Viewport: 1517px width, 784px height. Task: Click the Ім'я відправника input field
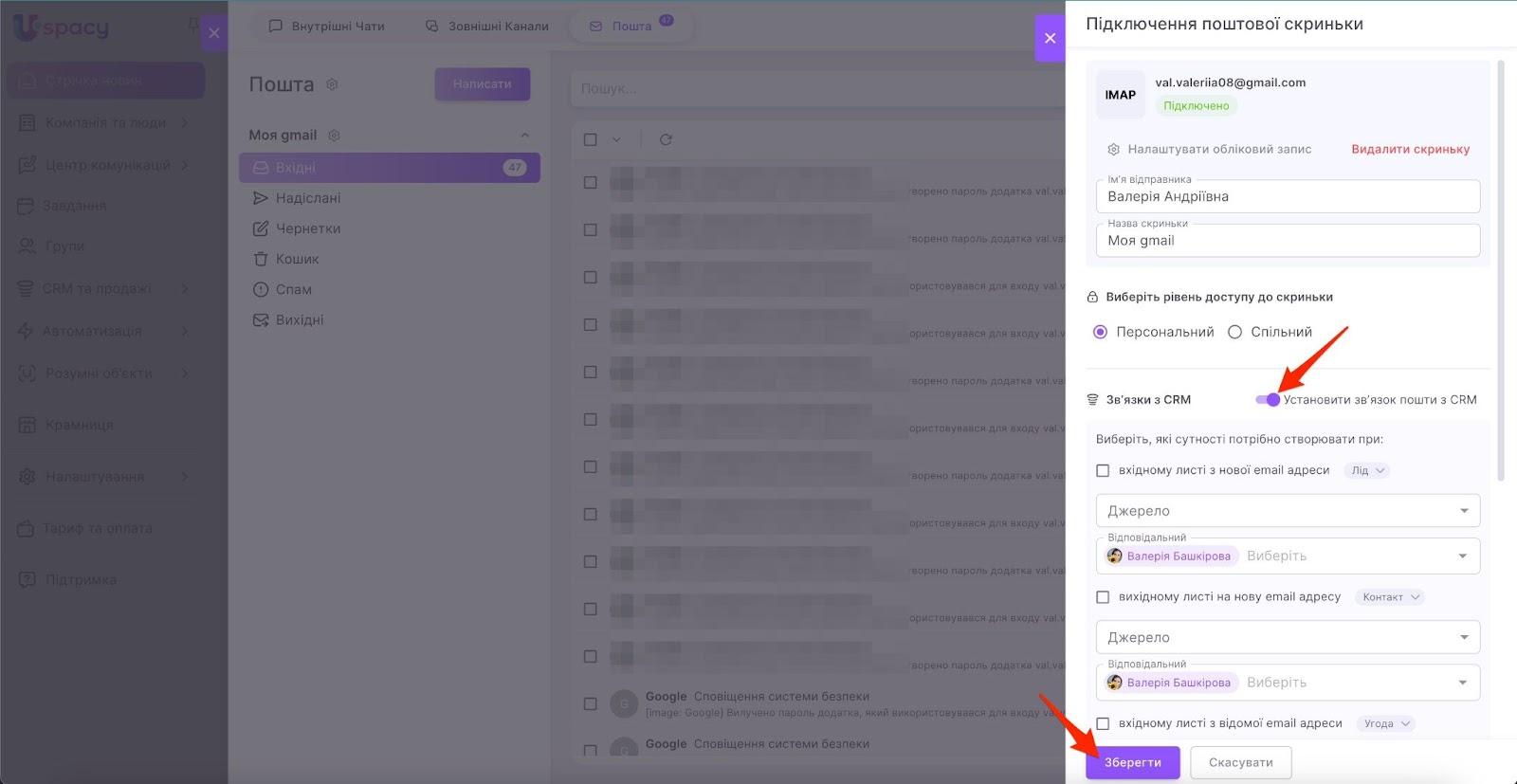tap(1288, 196)
